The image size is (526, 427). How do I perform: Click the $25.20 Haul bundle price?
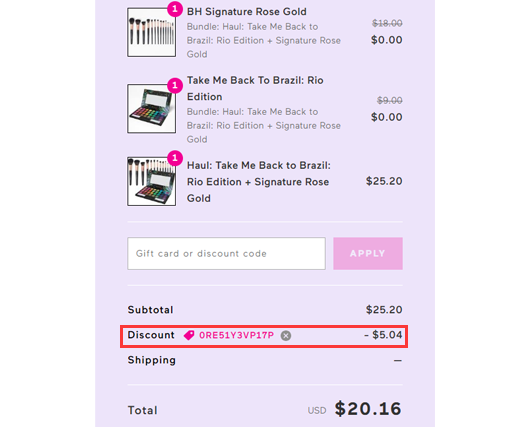(384, 181)
